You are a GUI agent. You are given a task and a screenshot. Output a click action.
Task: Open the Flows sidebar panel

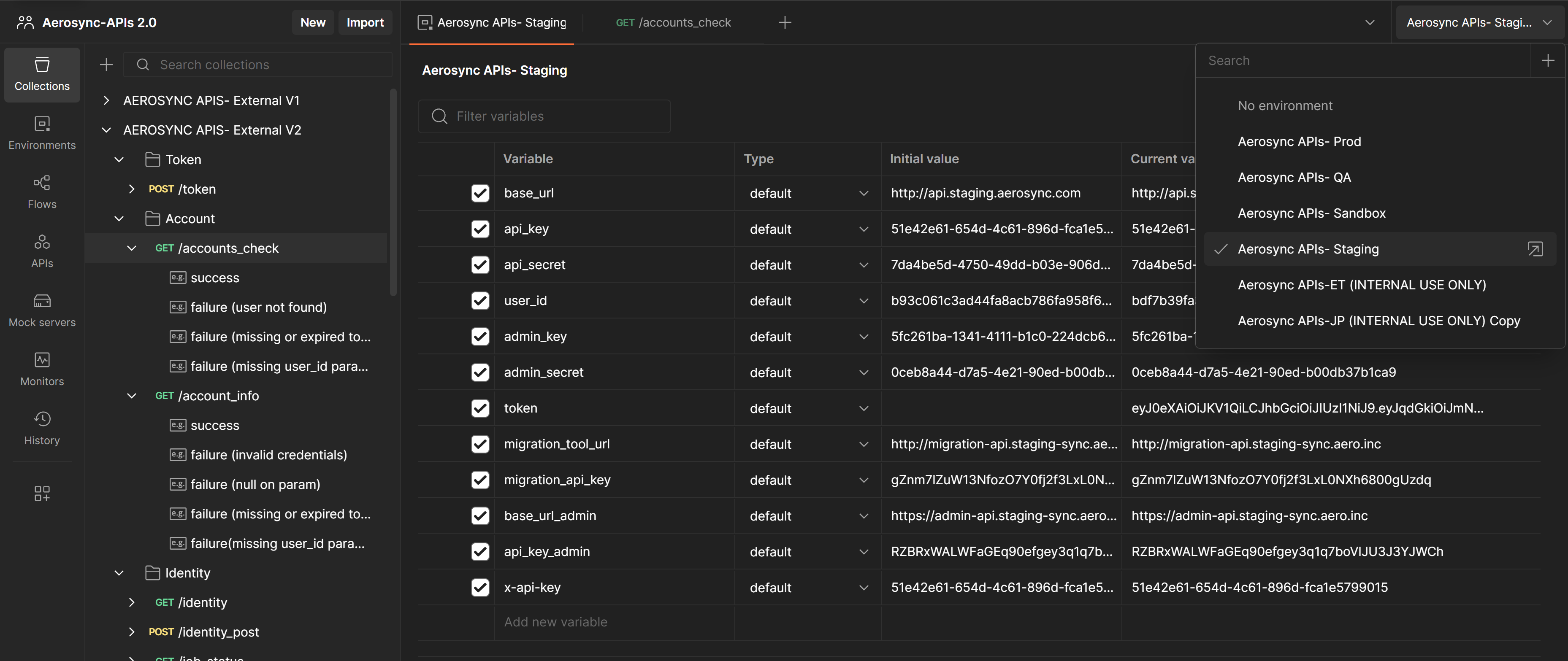(x=42, y=192)
